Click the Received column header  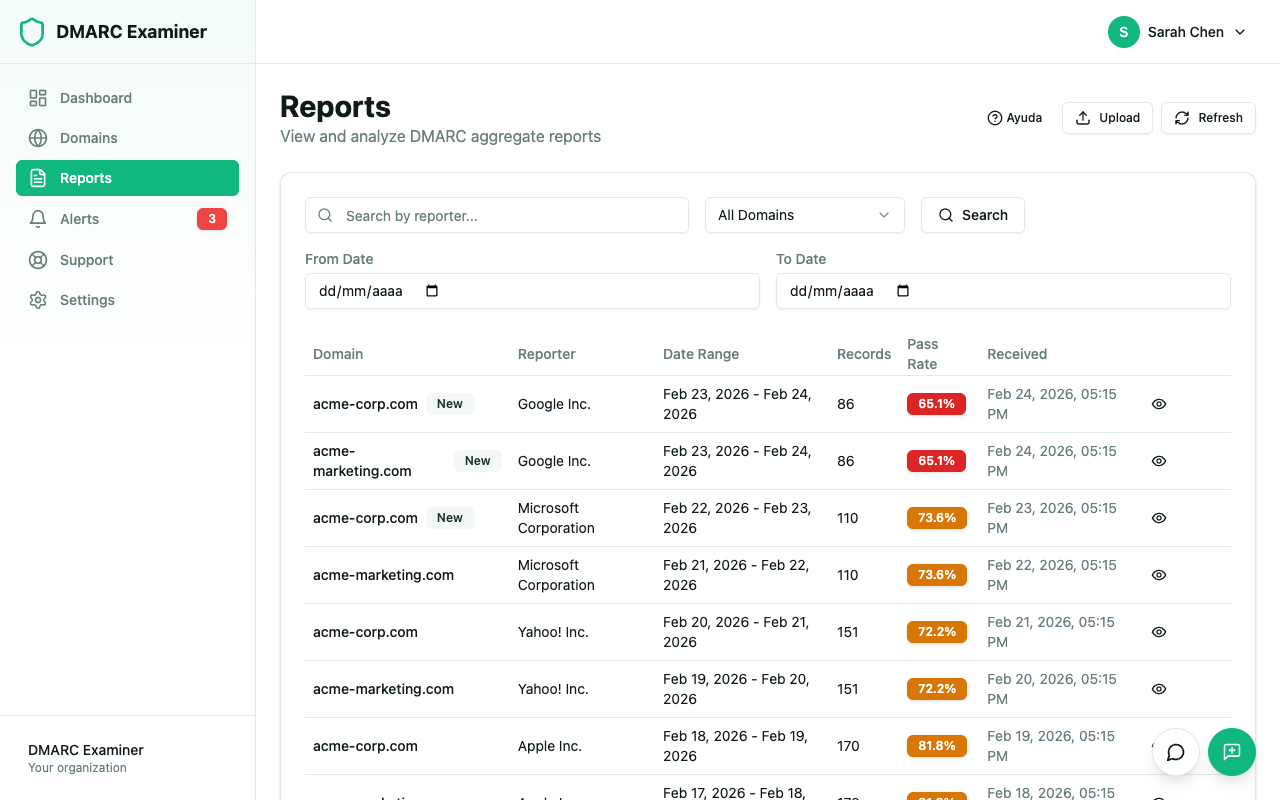pos(1017,354)
